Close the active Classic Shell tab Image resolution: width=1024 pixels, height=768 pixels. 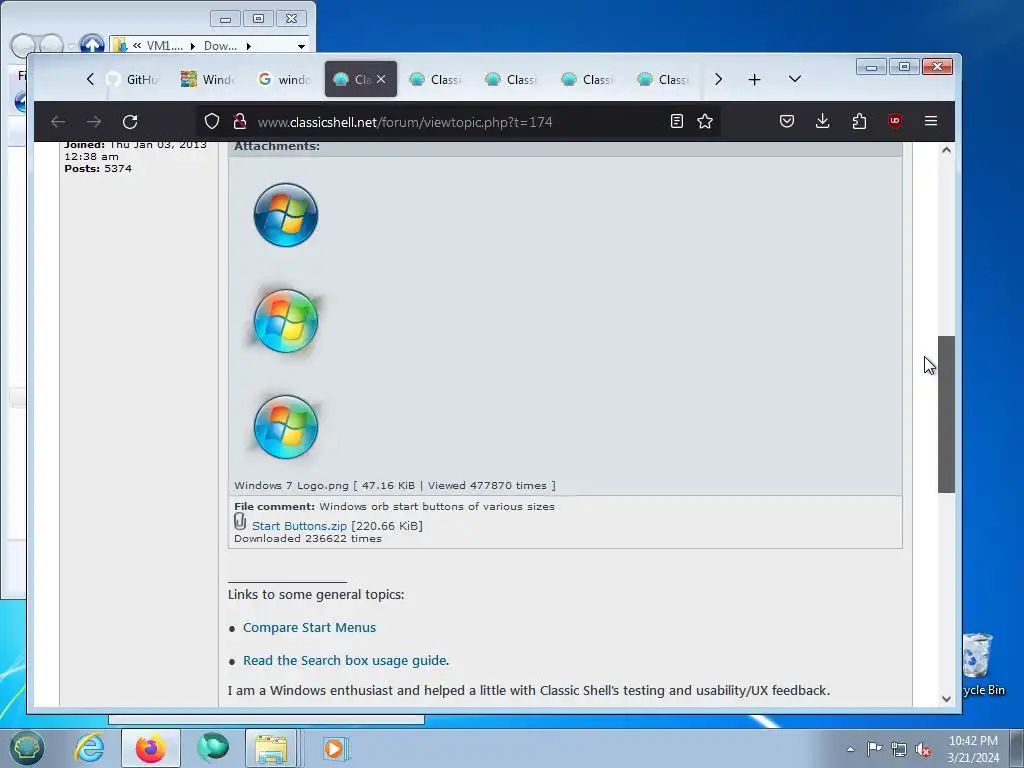pyautogui.click(x=381, y=79)
